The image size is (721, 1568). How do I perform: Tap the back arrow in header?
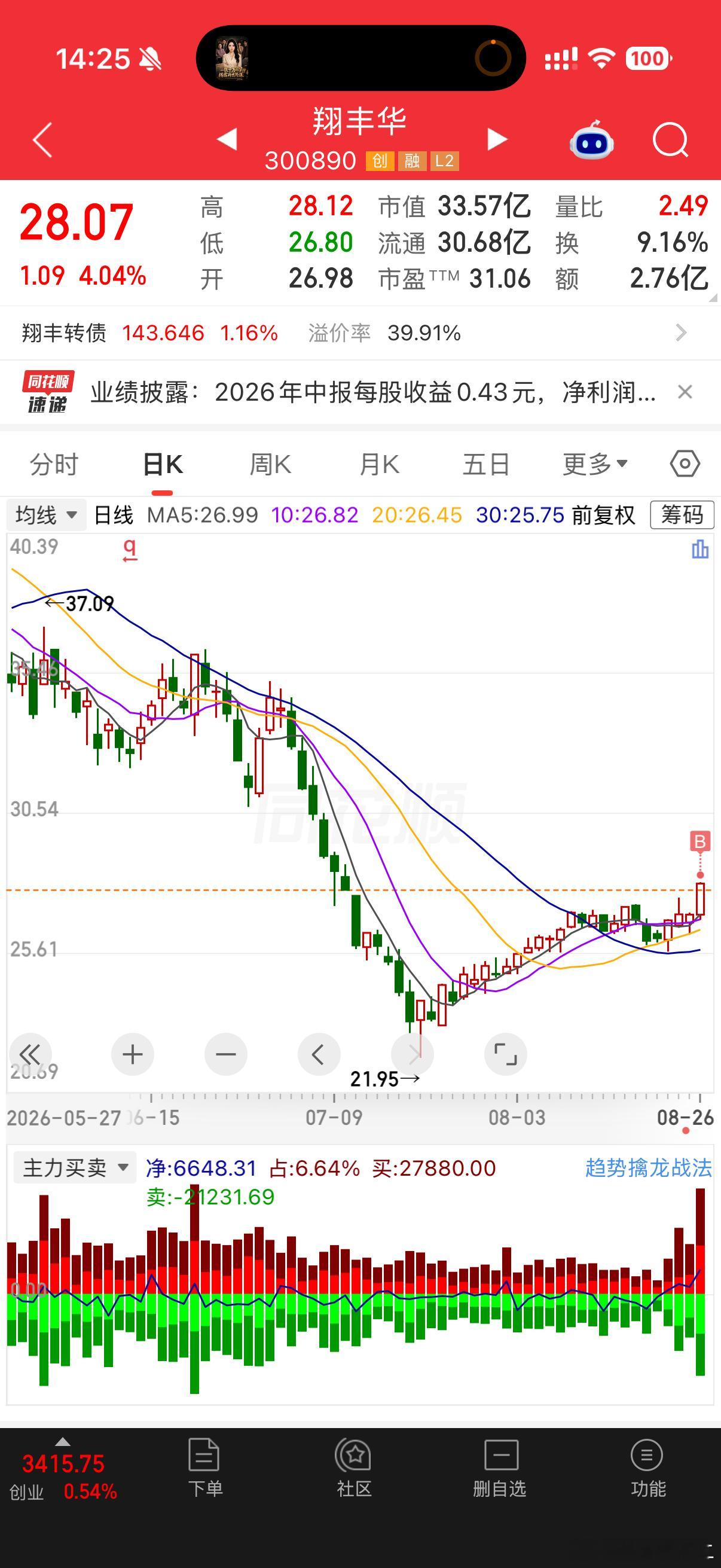(42, 140)
